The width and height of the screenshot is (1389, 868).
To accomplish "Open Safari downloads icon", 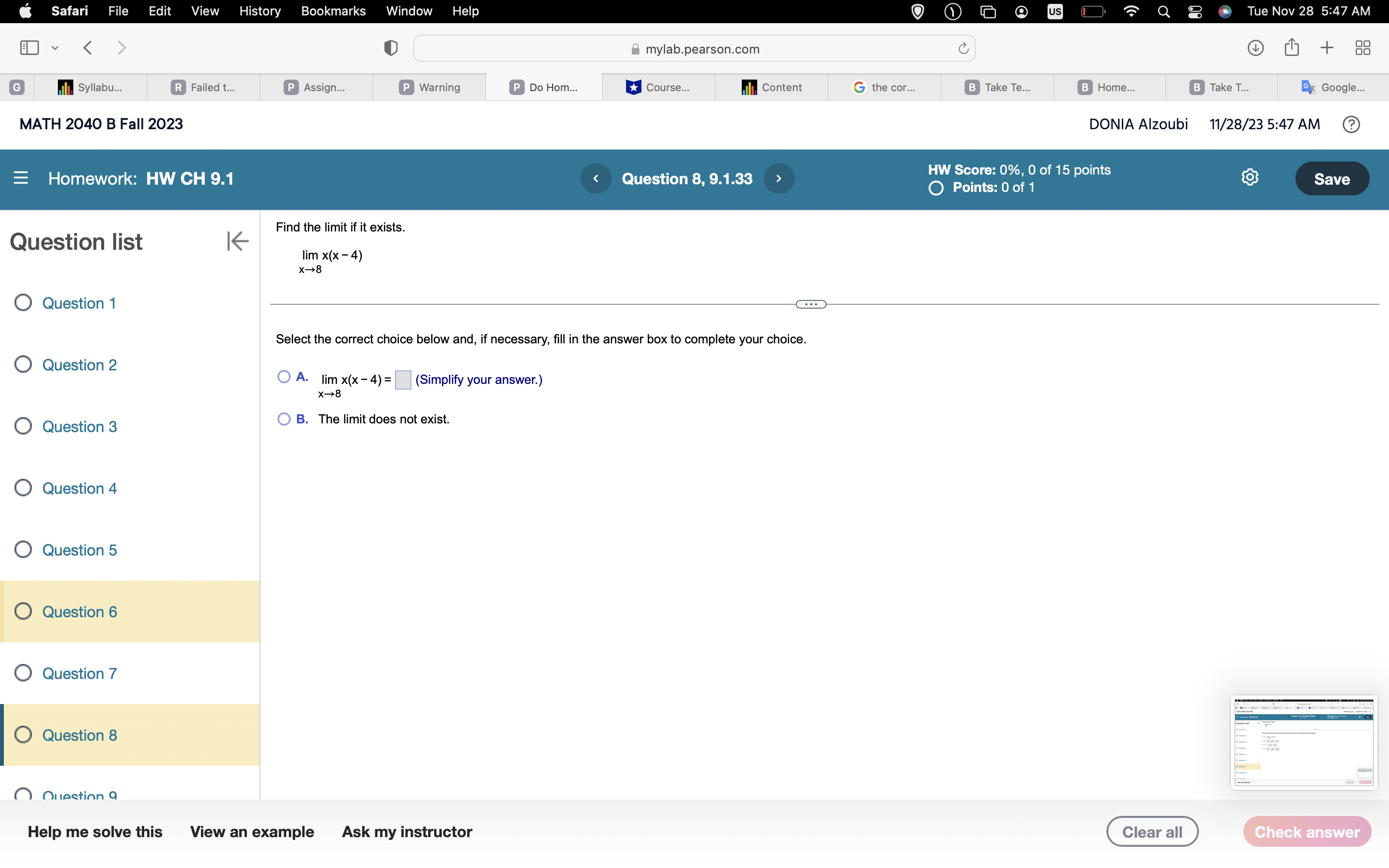I will tap(1255, 48).
